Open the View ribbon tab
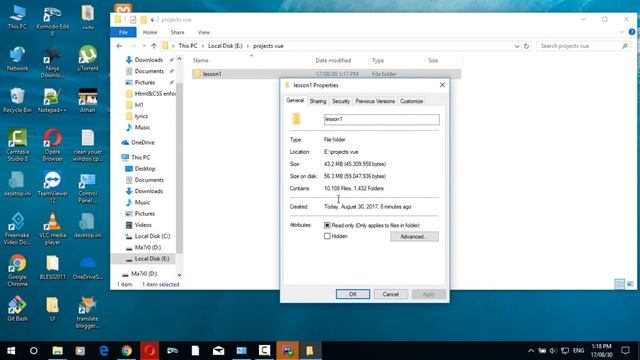 204,32
